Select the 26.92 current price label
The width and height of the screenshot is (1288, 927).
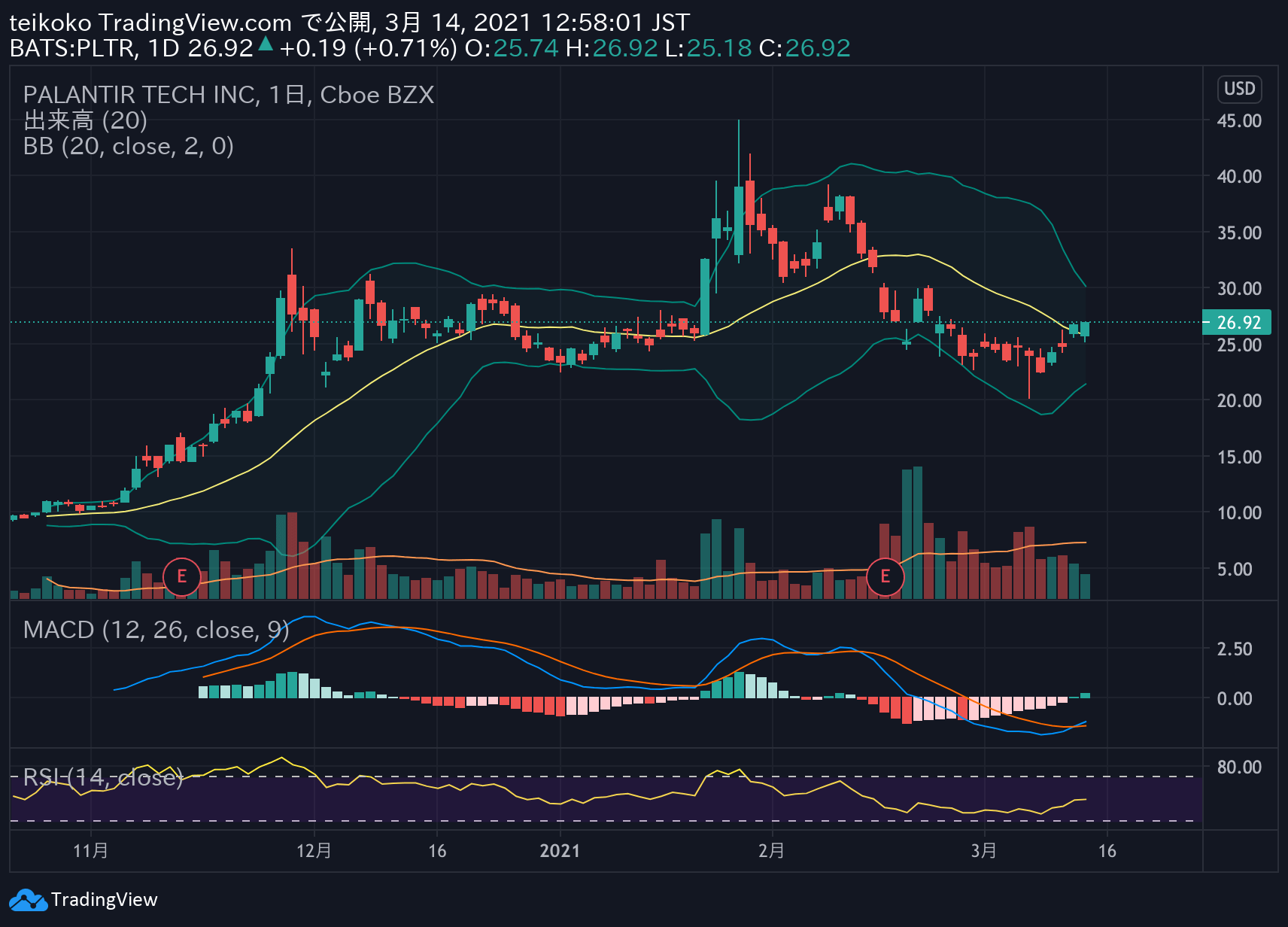[x=1238, y=323]
